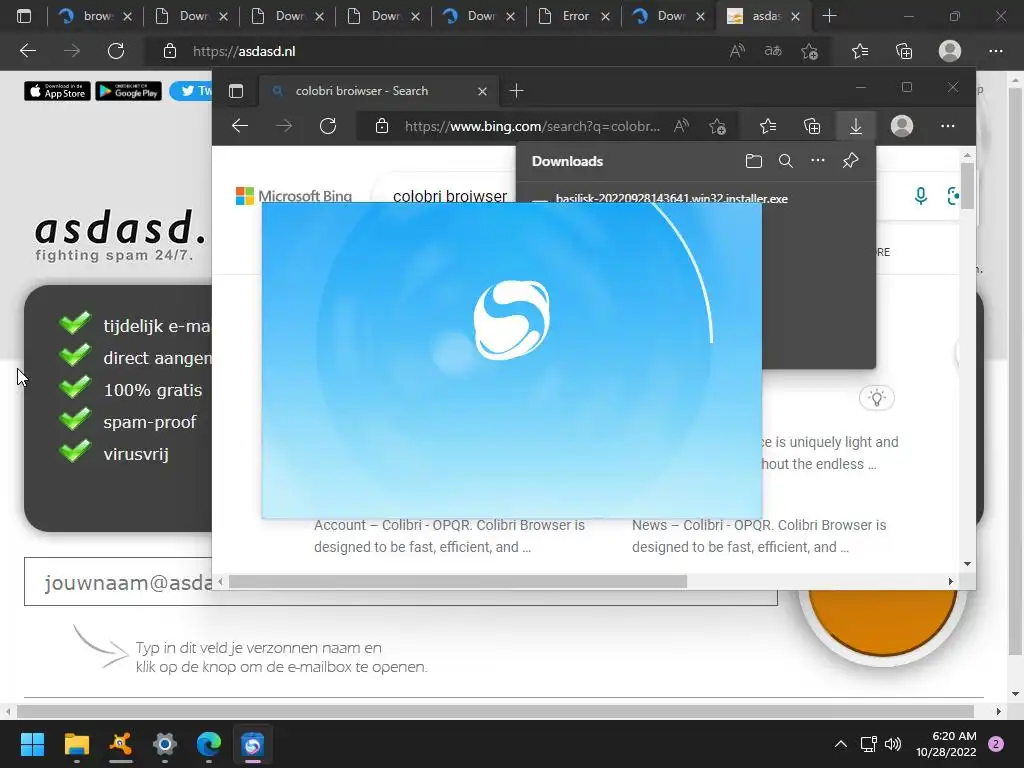The height and width of the screenshot is (768, 1024).
Task: Click the Microsoft Bing logo
Action: pyautogui.click(x=294, y=196)
